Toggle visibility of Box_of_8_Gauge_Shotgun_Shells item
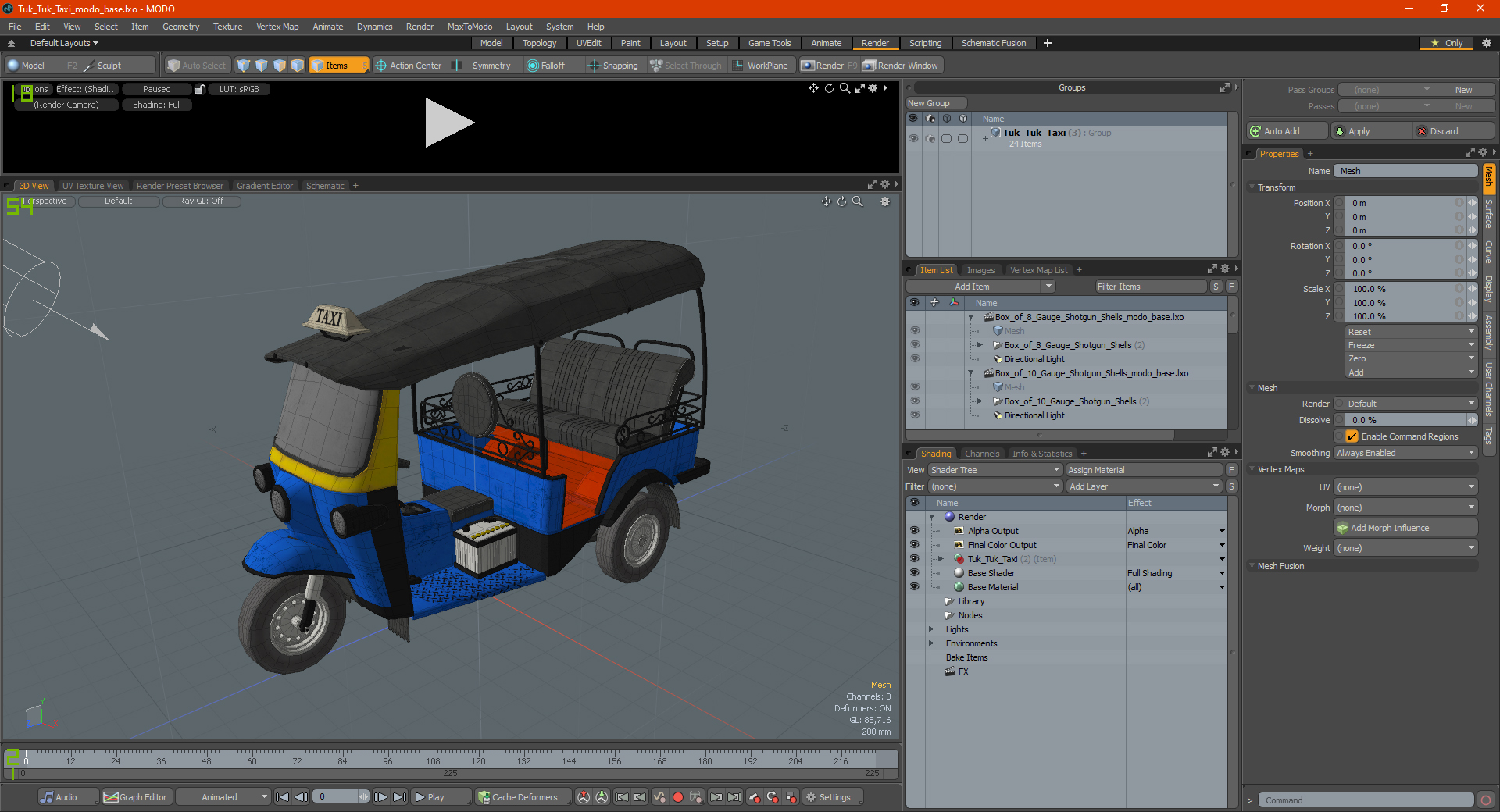Viewport: 1500px width, 812px height. click(914, 345)
